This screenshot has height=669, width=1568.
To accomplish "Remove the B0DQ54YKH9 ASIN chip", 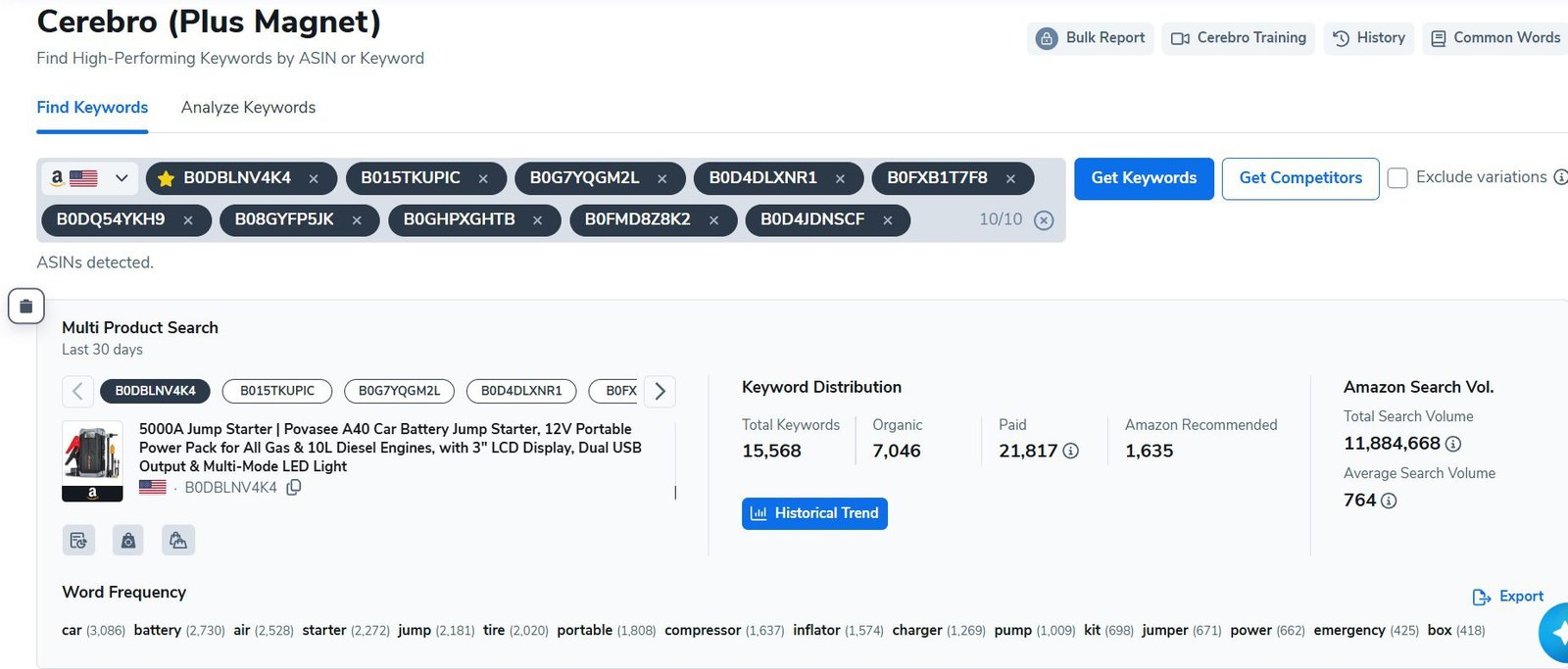I will [188, 220].
